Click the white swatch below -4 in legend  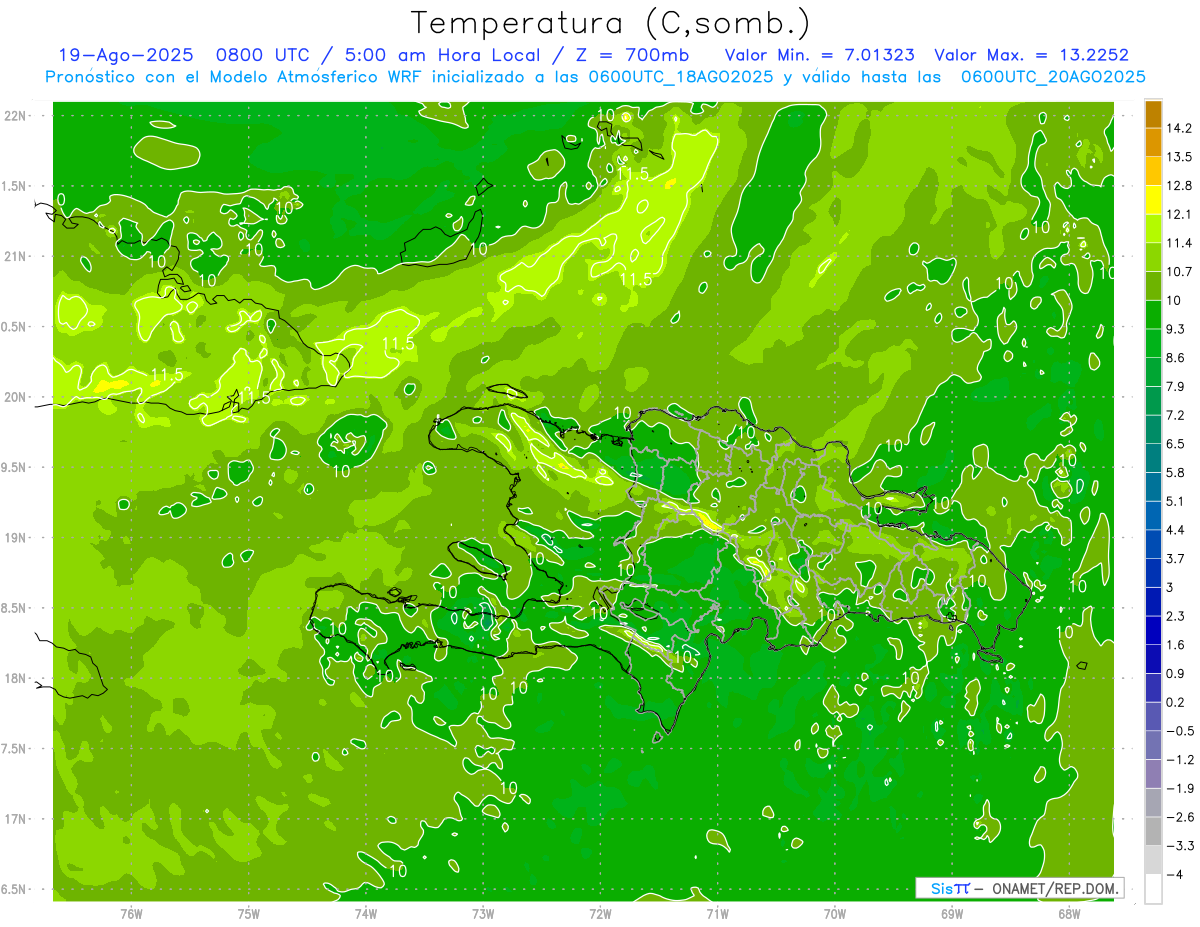[x=1153, y=889]
